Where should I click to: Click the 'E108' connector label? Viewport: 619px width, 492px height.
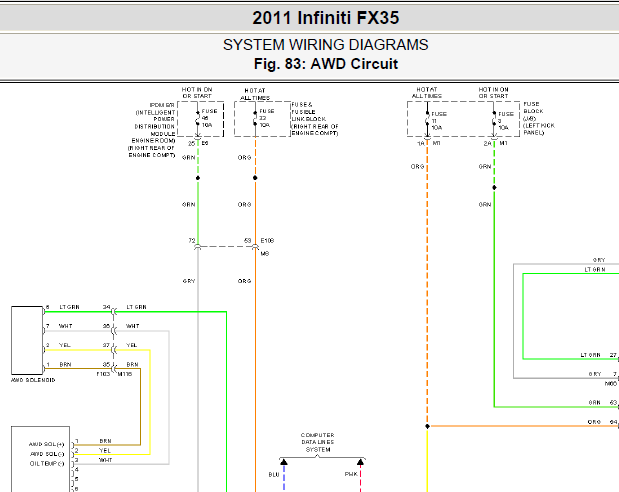click(x=267, y=240)
